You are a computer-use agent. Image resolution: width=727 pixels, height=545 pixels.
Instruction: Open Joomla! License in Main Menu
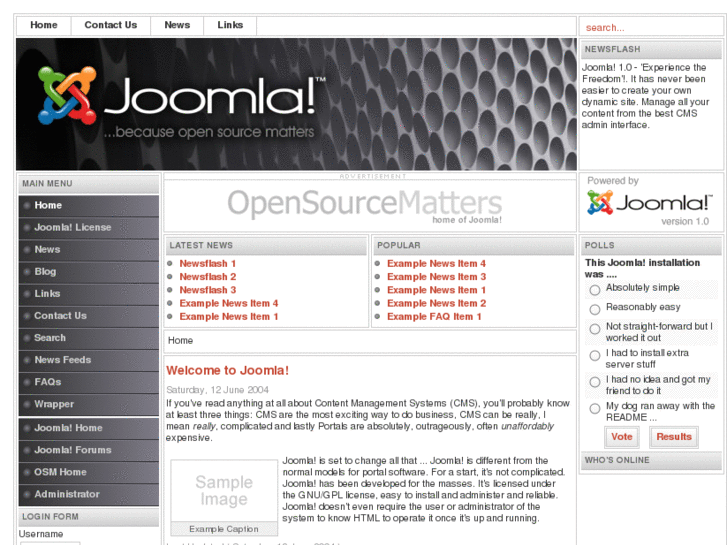(x=89, y=228)
